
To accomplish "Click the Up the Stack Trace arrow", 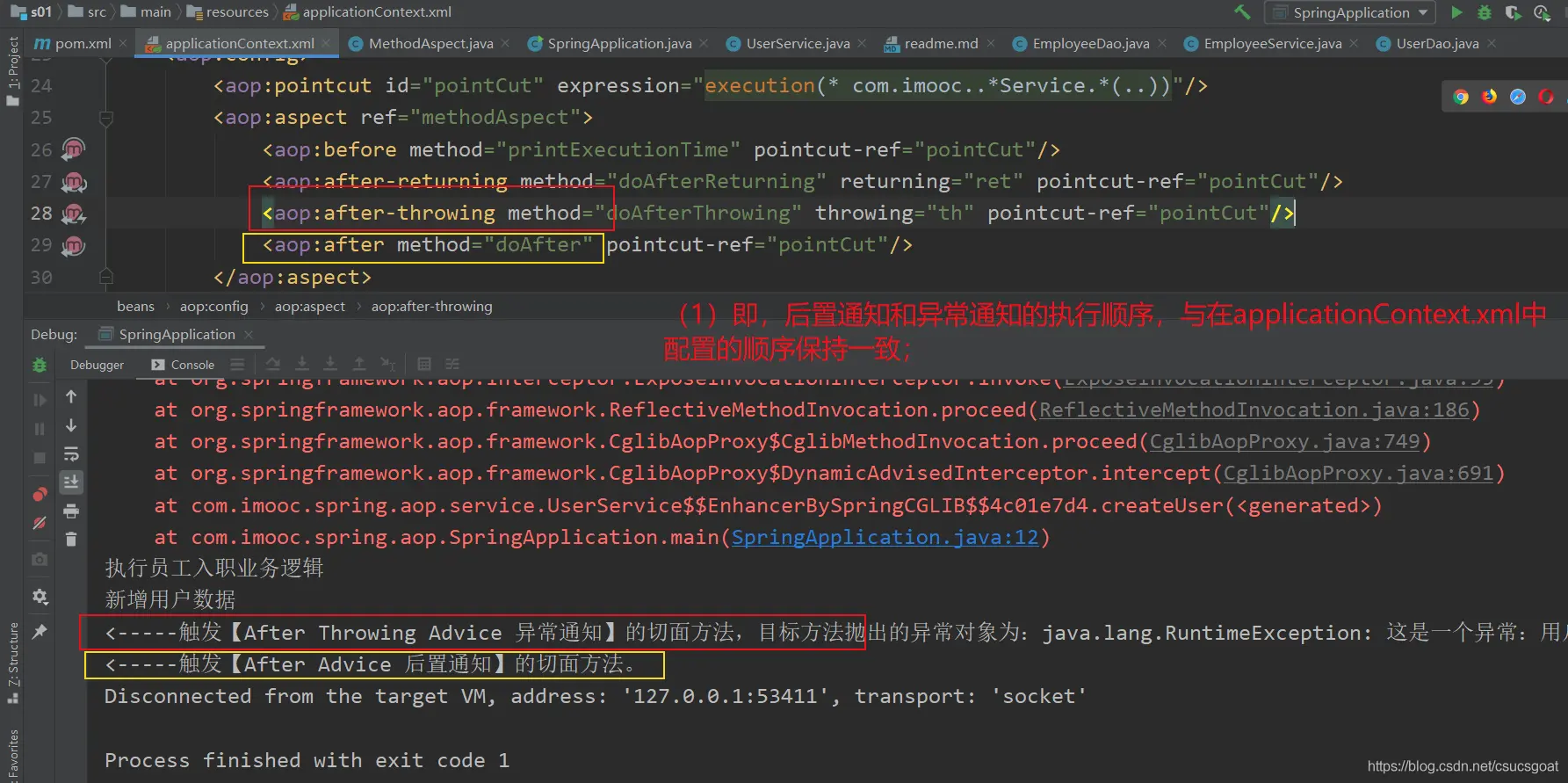I will [71, 397].
